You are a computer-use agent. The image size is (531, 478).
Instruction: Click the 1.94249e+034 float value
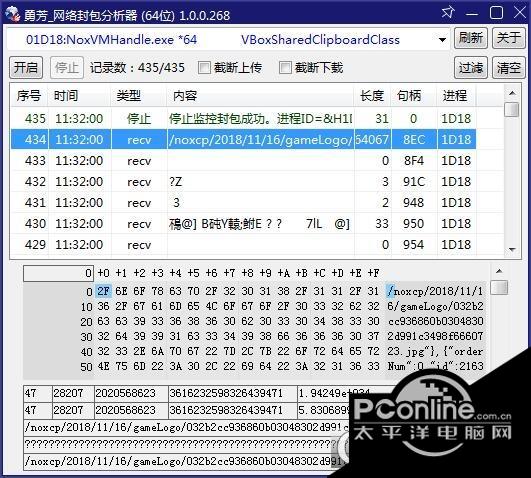tap(334, 393)
